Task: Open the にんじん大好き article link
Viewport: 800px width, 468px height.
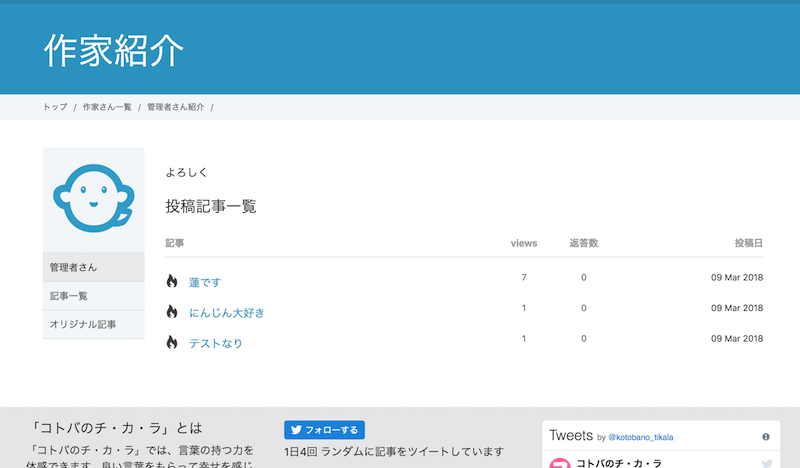Action: click(227, 313)
